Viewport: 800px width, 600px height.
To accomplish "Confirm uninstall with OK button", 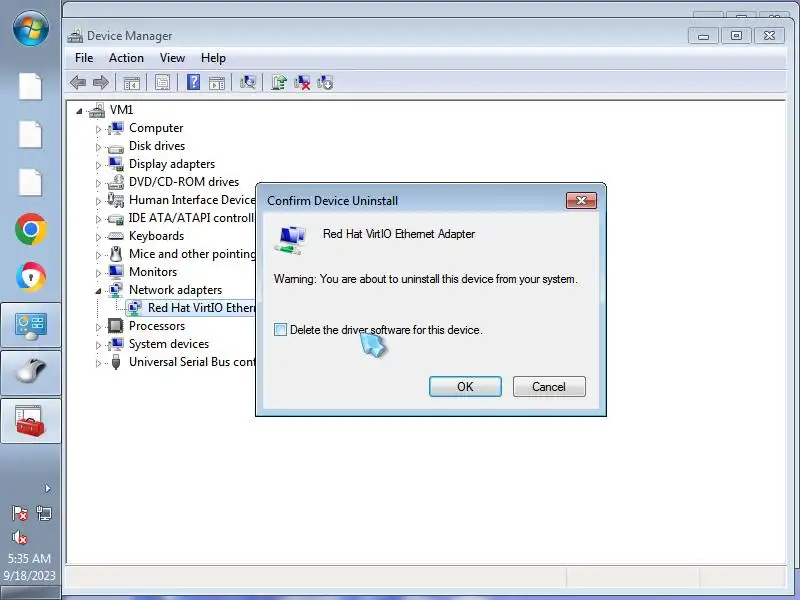I will coord(465,386).
